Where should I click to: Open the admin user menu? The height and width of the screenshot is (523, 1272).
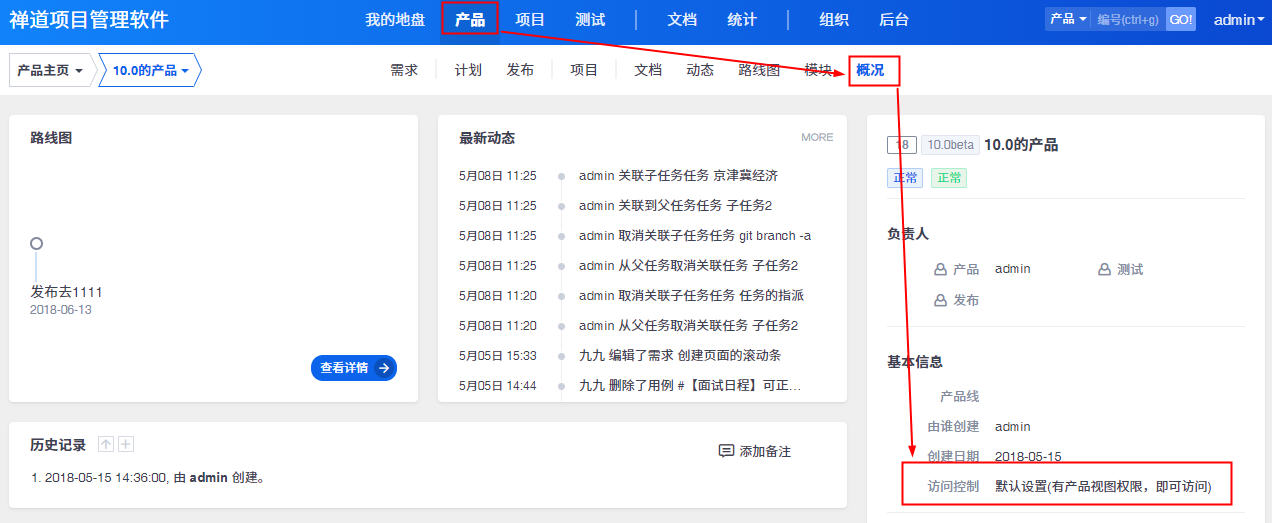click(1239, 19)
